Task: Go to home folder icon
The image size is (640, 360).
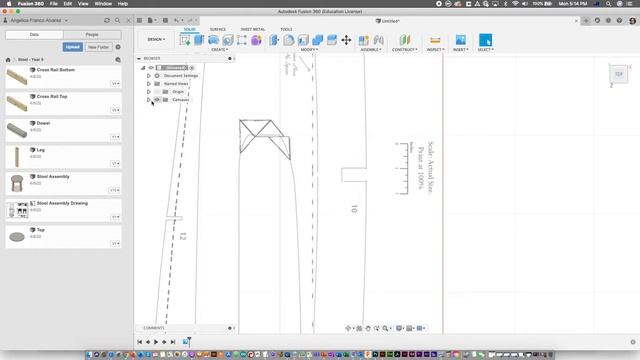Action: point(8,60)
